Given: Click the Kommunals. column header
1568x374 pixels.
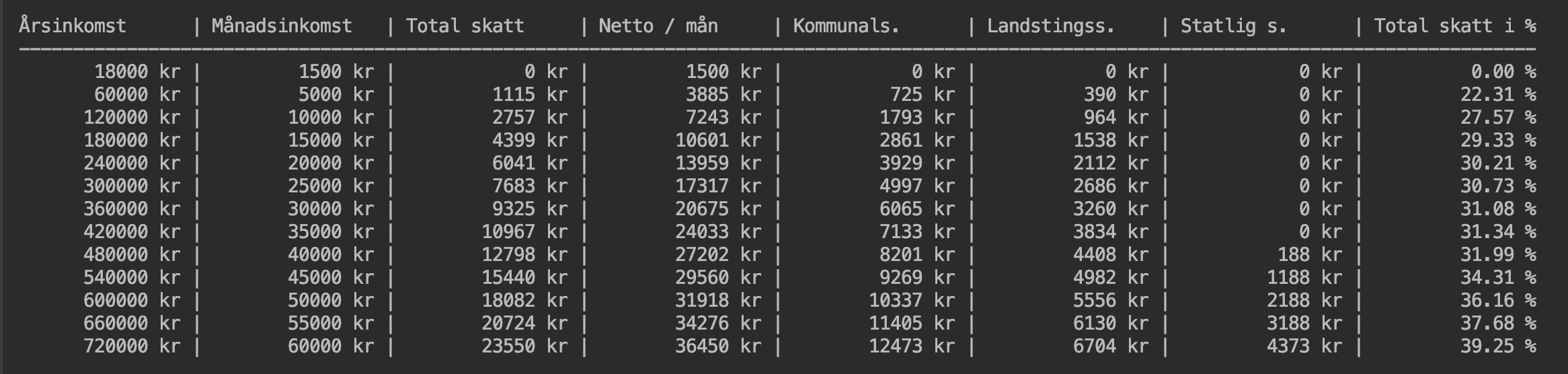Looking at the screenshot, I should (846, 26).
